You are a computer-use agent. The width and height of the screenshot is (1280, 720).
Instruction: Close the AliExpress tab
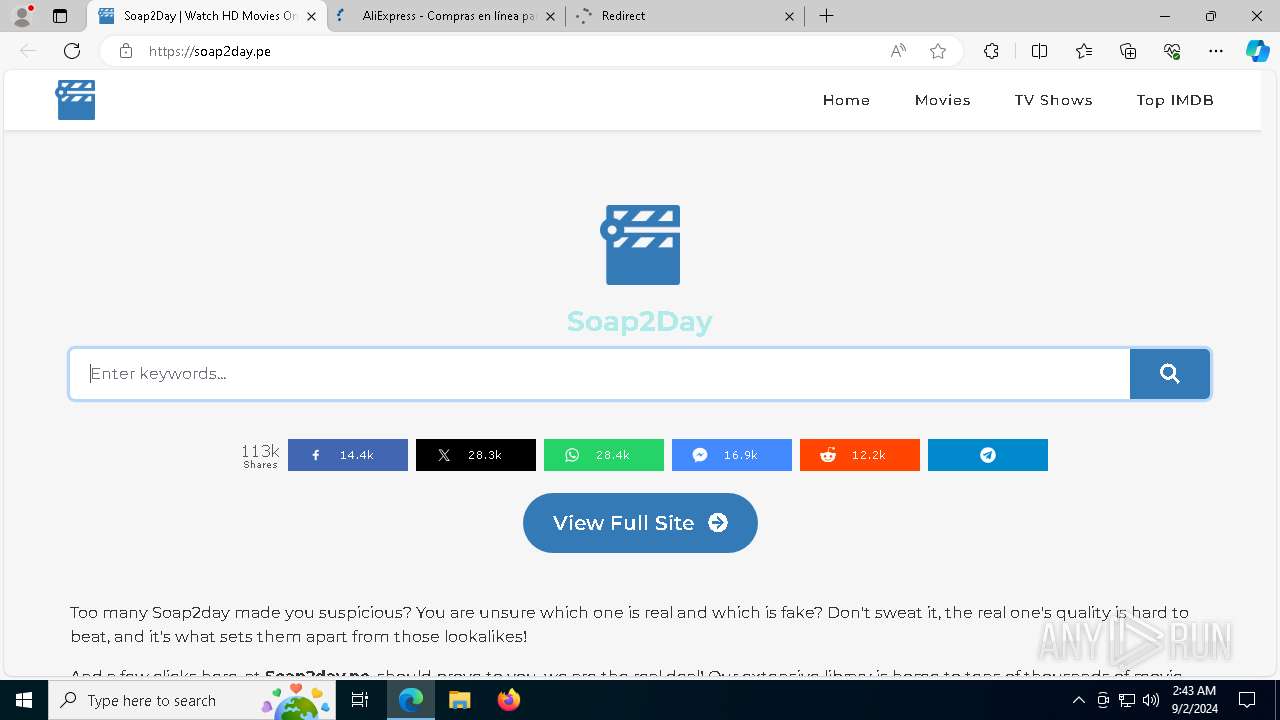click(550, 16)
